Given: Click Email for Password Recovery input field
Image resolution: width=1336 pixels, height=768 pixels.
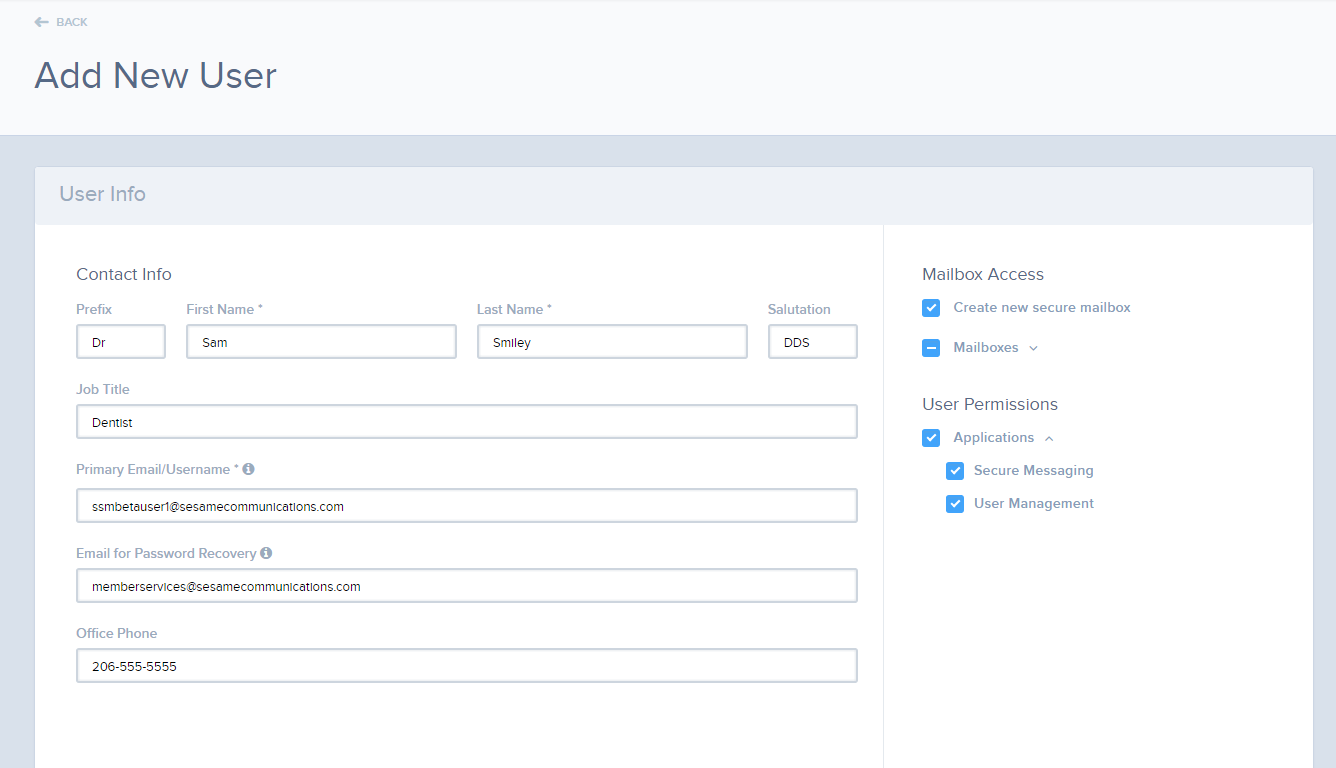Looking at the screenshot, I should pos(467,586).
